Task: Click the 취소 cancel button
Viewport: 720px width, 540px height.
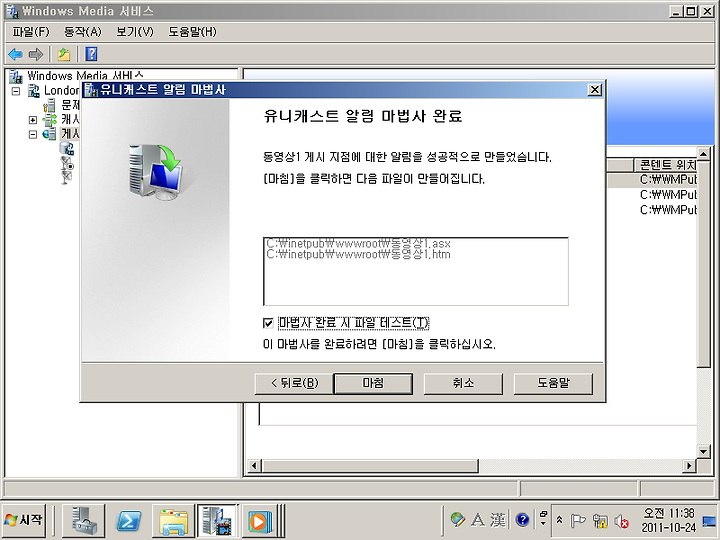Action: (x=463, y=383)
